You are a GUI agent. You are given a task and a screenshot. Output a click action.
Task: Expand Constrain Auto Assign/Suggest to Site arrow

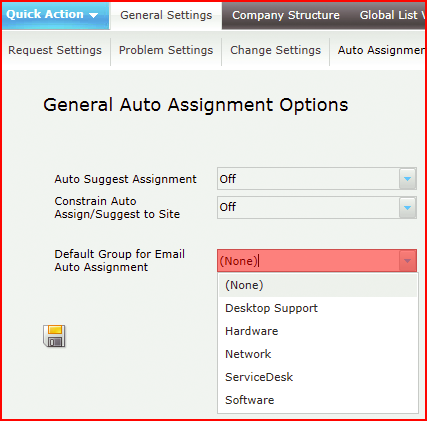tap(407, 207)
